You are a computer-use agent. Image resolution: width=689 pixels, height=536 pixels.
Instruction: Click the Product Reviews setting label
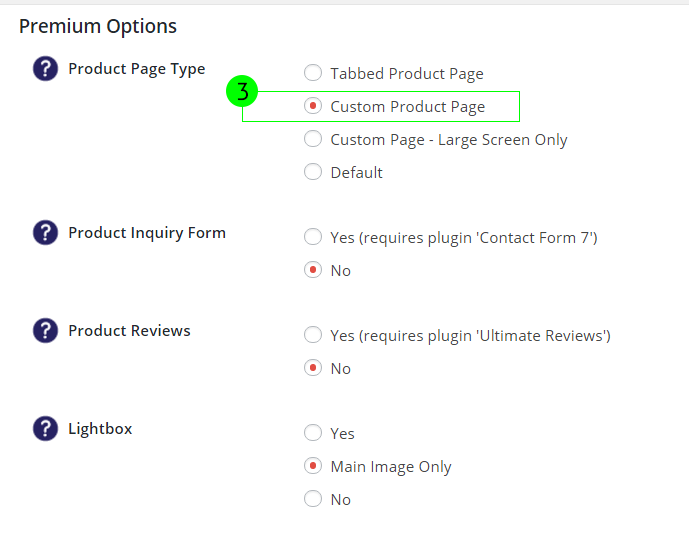pos(129,330)
